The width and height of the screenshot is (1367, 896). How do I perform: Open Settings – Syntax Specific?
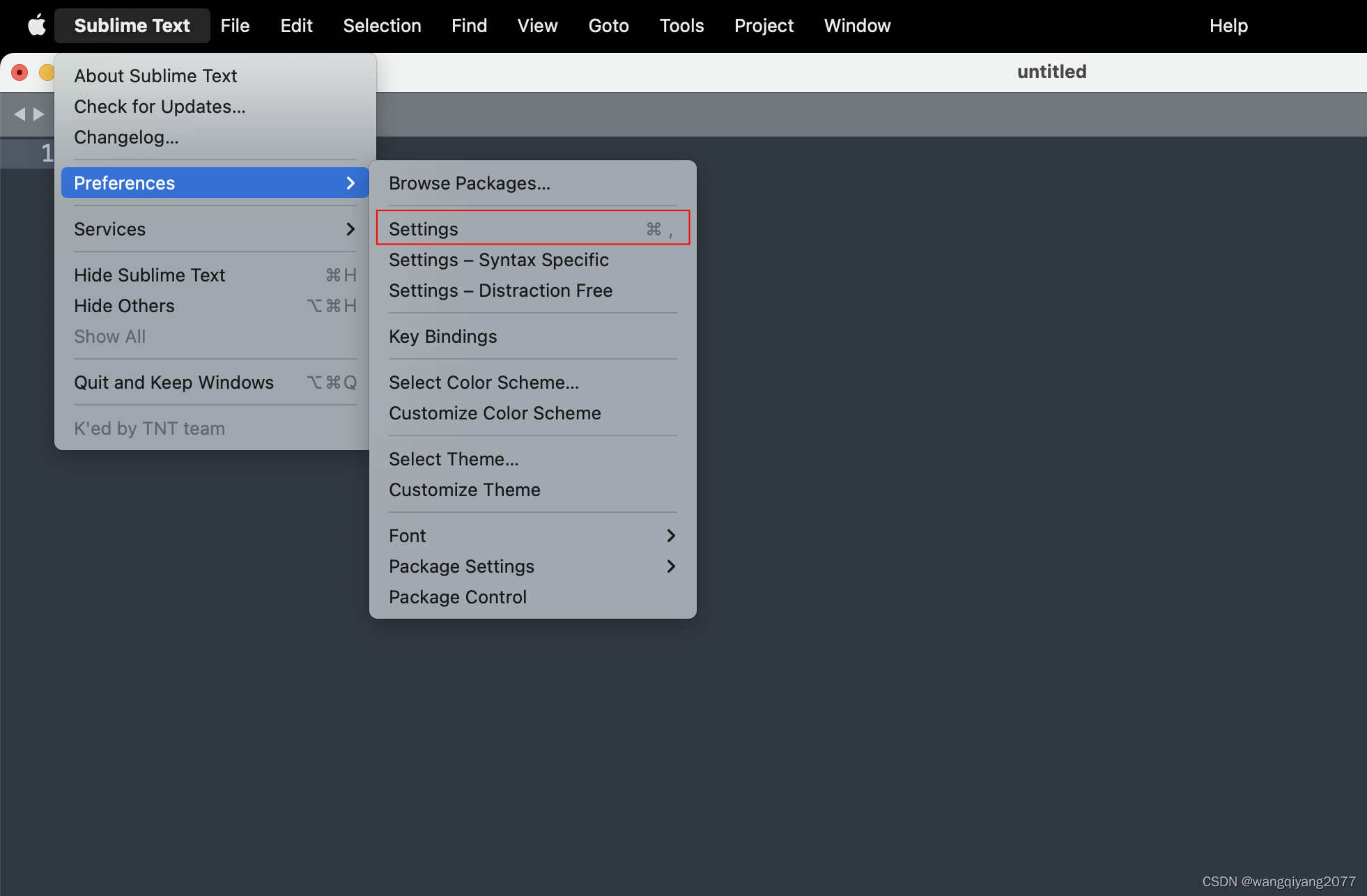click(x=533, y=259)
